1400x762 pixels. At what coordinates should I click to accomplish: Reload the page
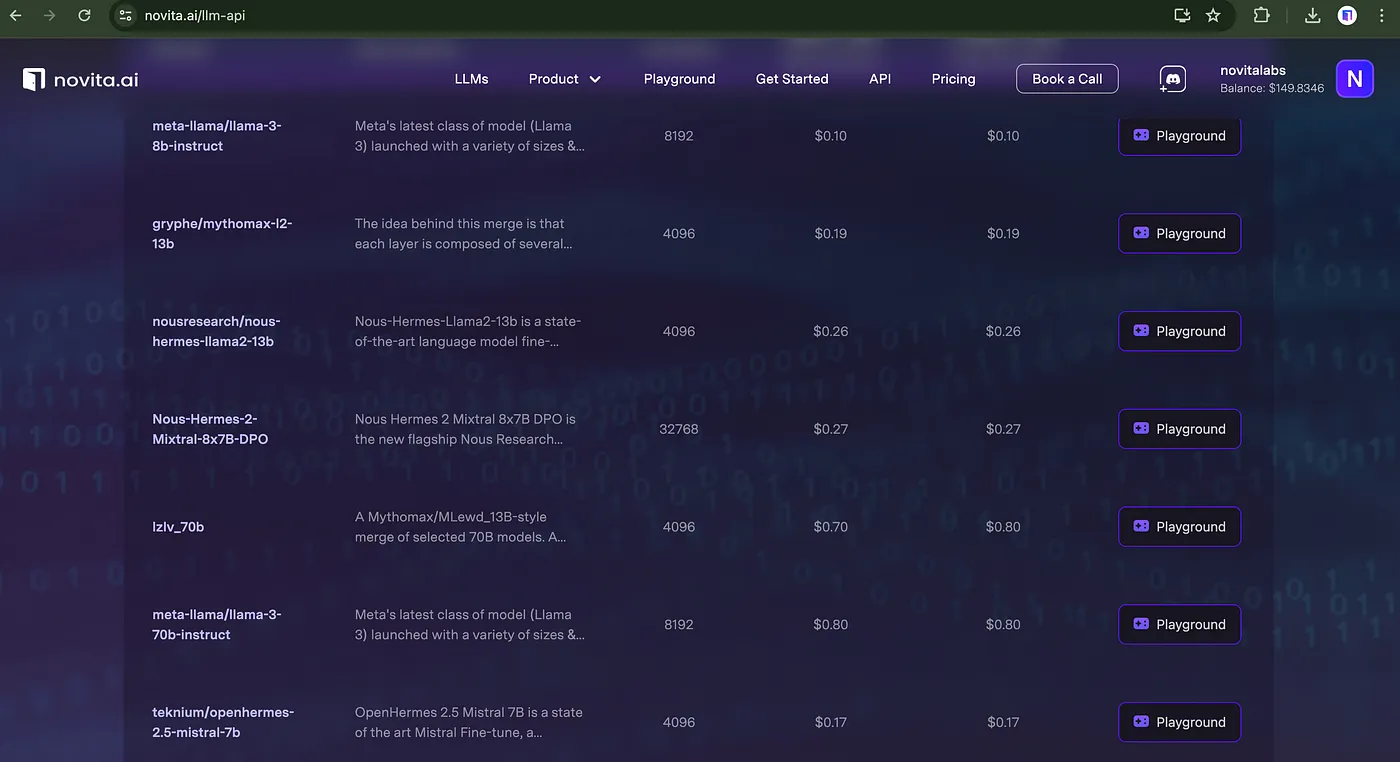click(x=84, y=16)
